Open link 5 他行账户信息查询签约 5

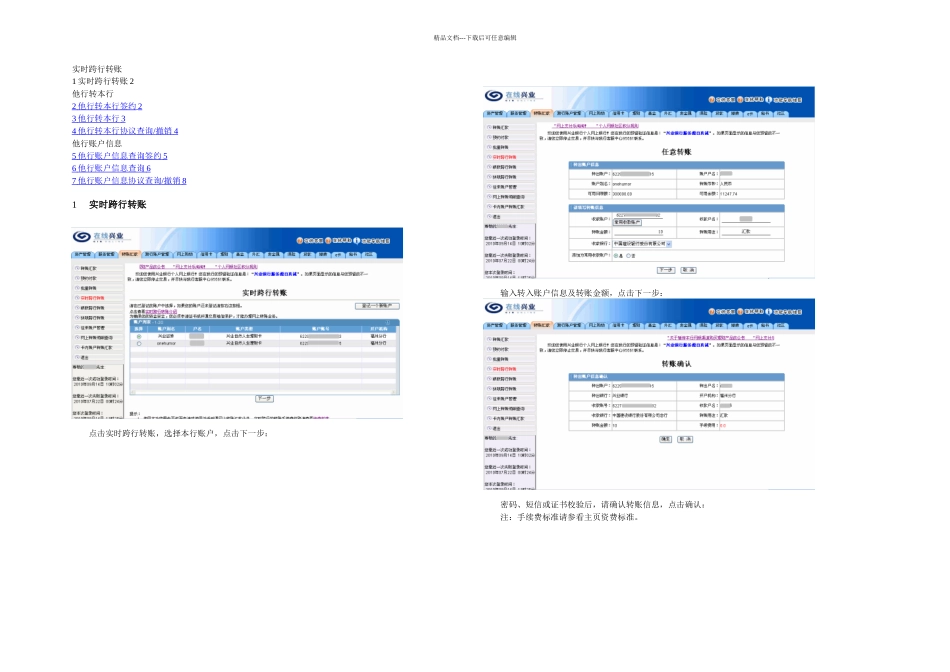pyautogui.click(x=120, y=156)
